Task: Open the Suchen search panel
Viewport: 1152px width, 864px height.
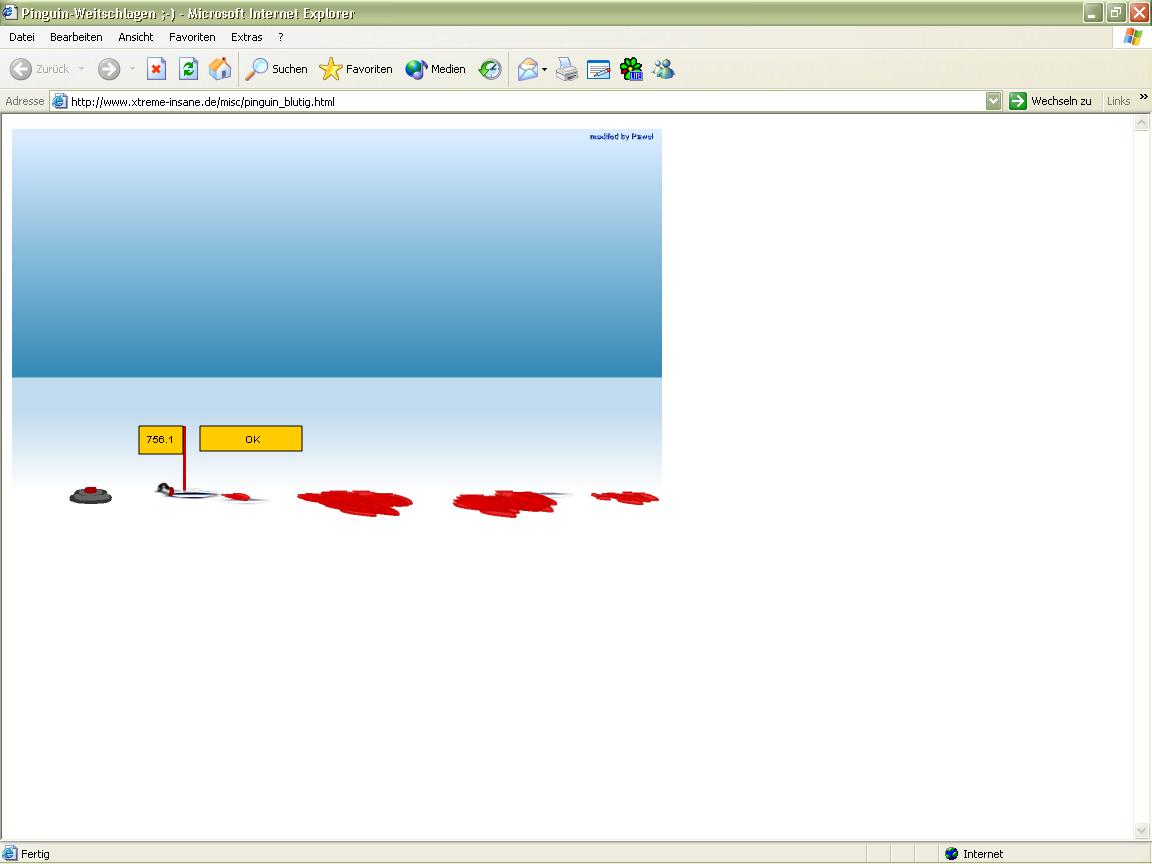Action: click(277, 69)
